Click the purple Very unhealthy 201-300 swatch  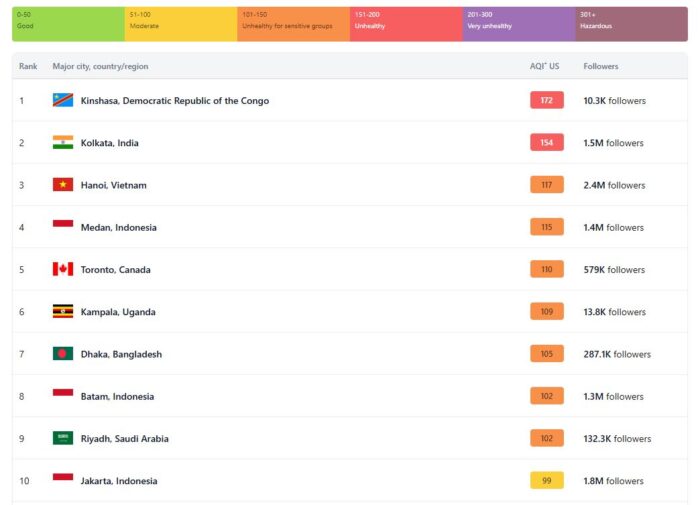click(518, 24)
